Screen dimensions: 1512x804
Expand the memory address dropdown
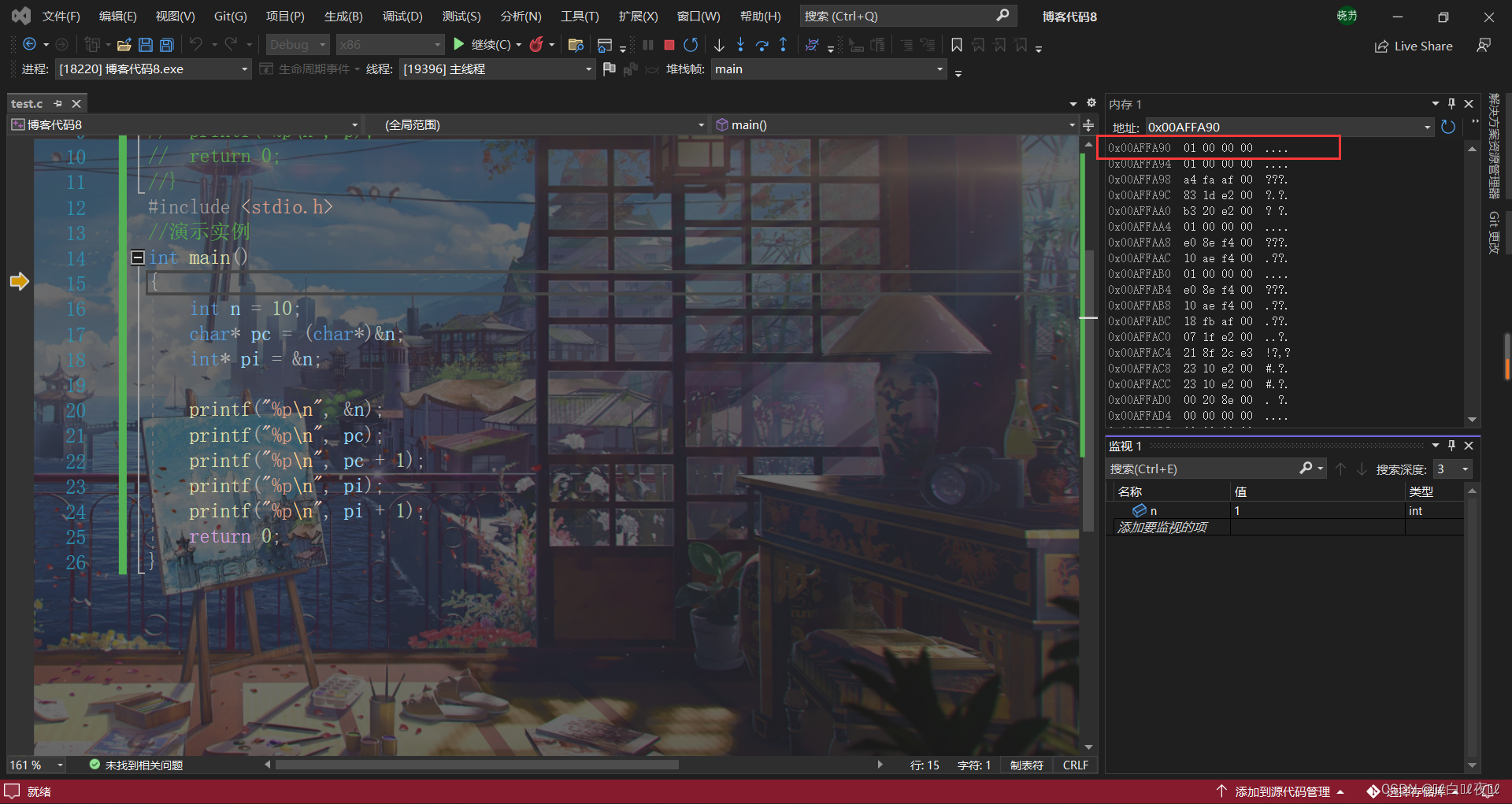coord(1427,127)
